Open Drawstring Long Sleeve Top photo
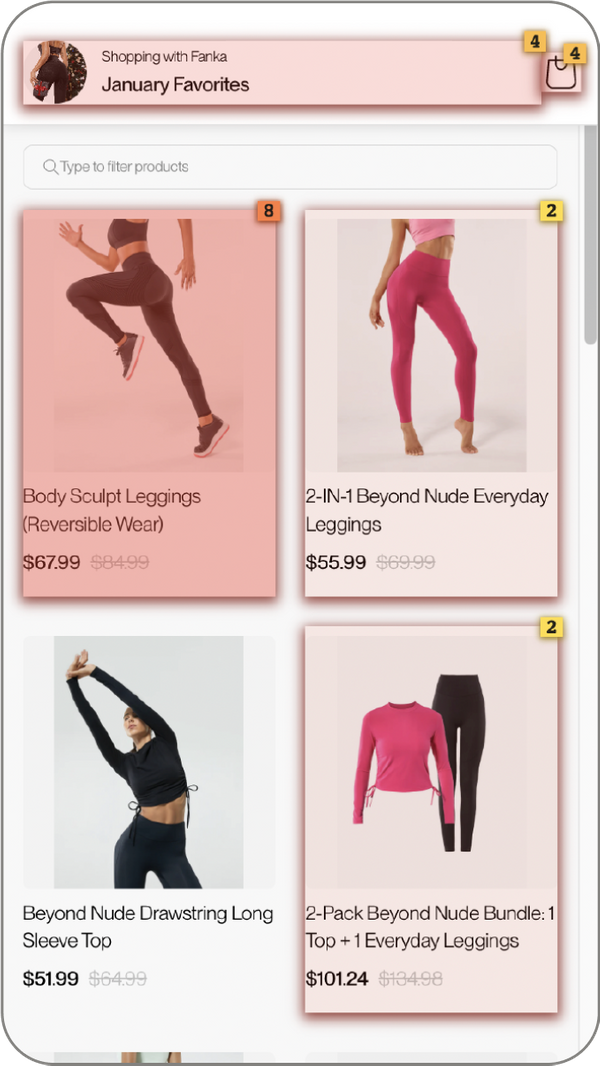The height and width of the screenshot is (1066, 600). (x=149, y=762)
